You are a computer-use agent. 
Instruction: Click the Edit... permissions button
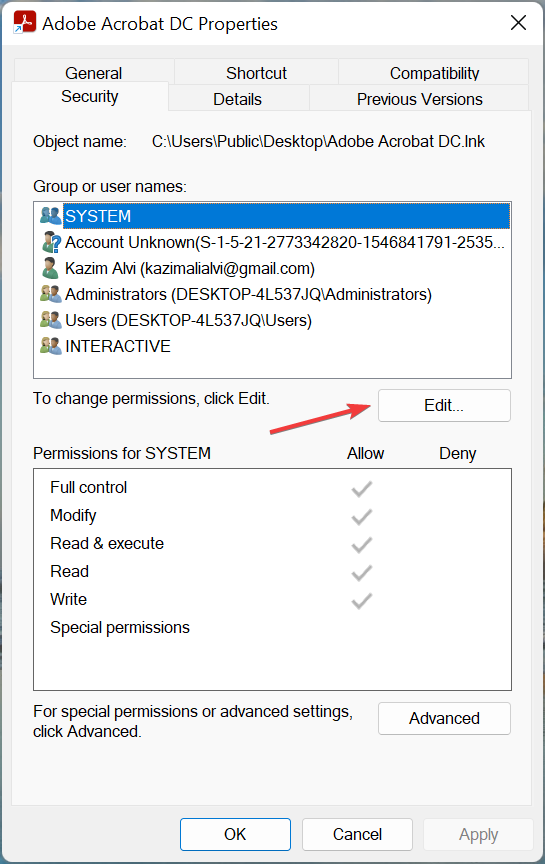[444, 406]
